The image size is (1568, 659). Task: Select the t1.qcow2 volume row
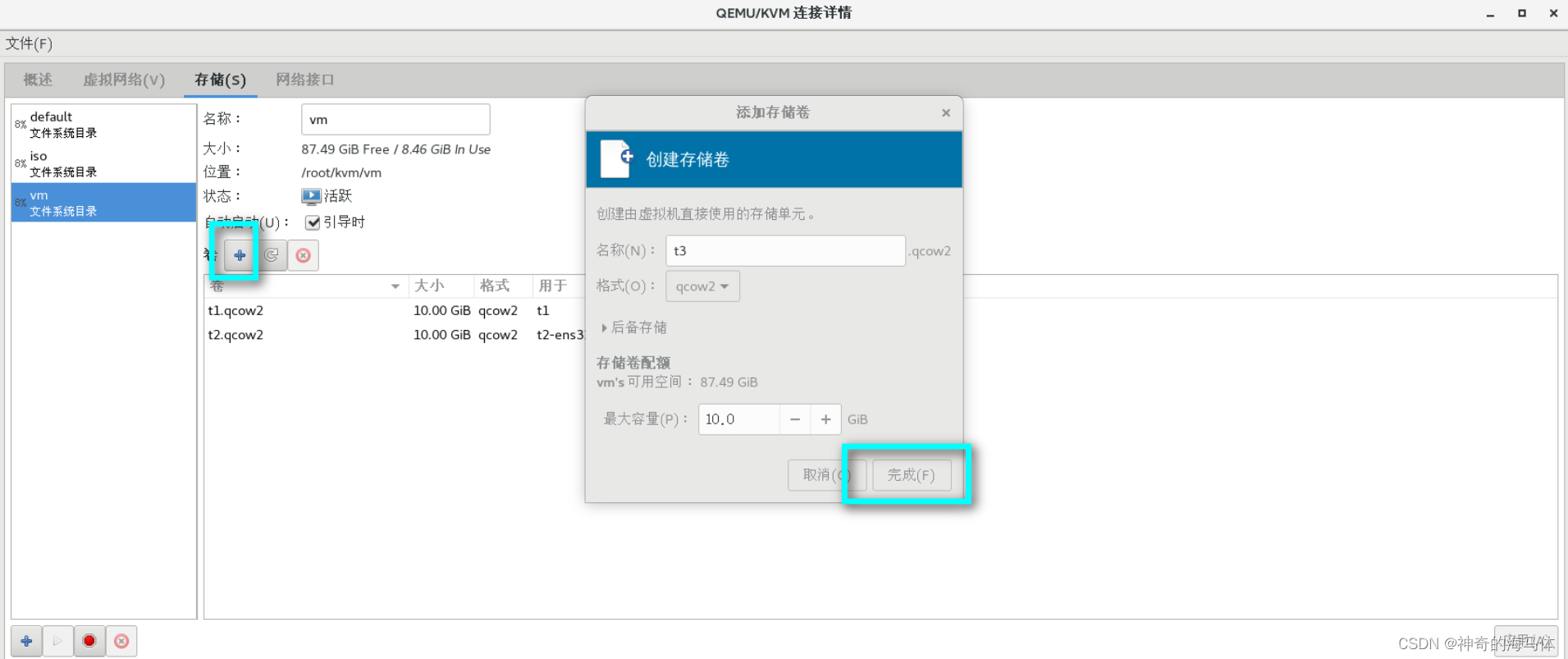tap(395, 310)
